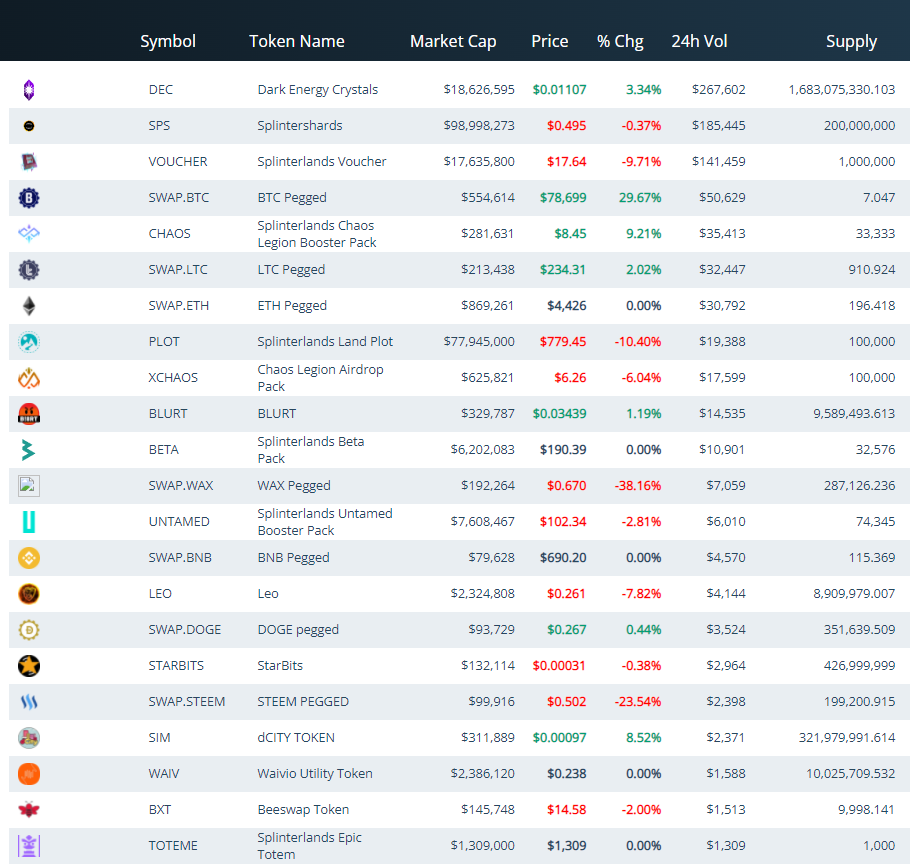
Task: Open the BXT red bee icon
Action: (29, 810)
